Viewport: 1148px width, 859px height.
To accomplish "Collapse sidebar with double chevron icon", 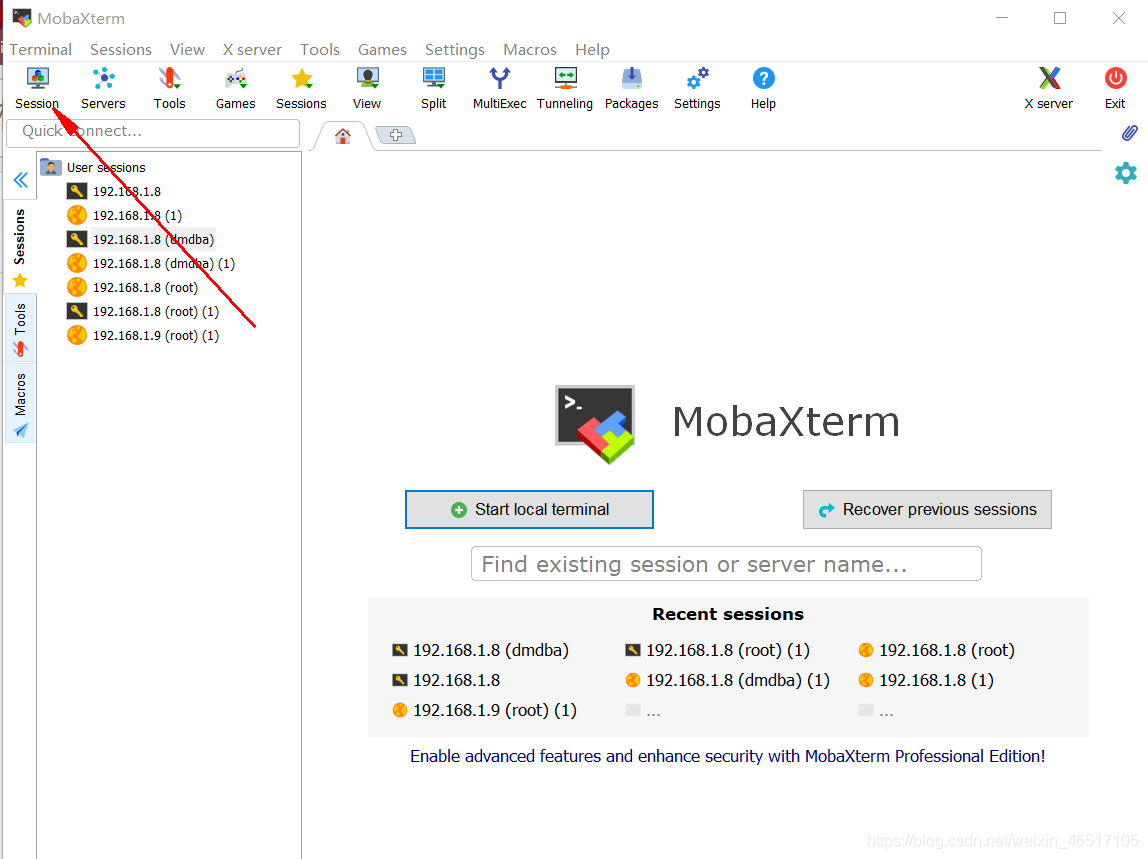I will 20,180.
